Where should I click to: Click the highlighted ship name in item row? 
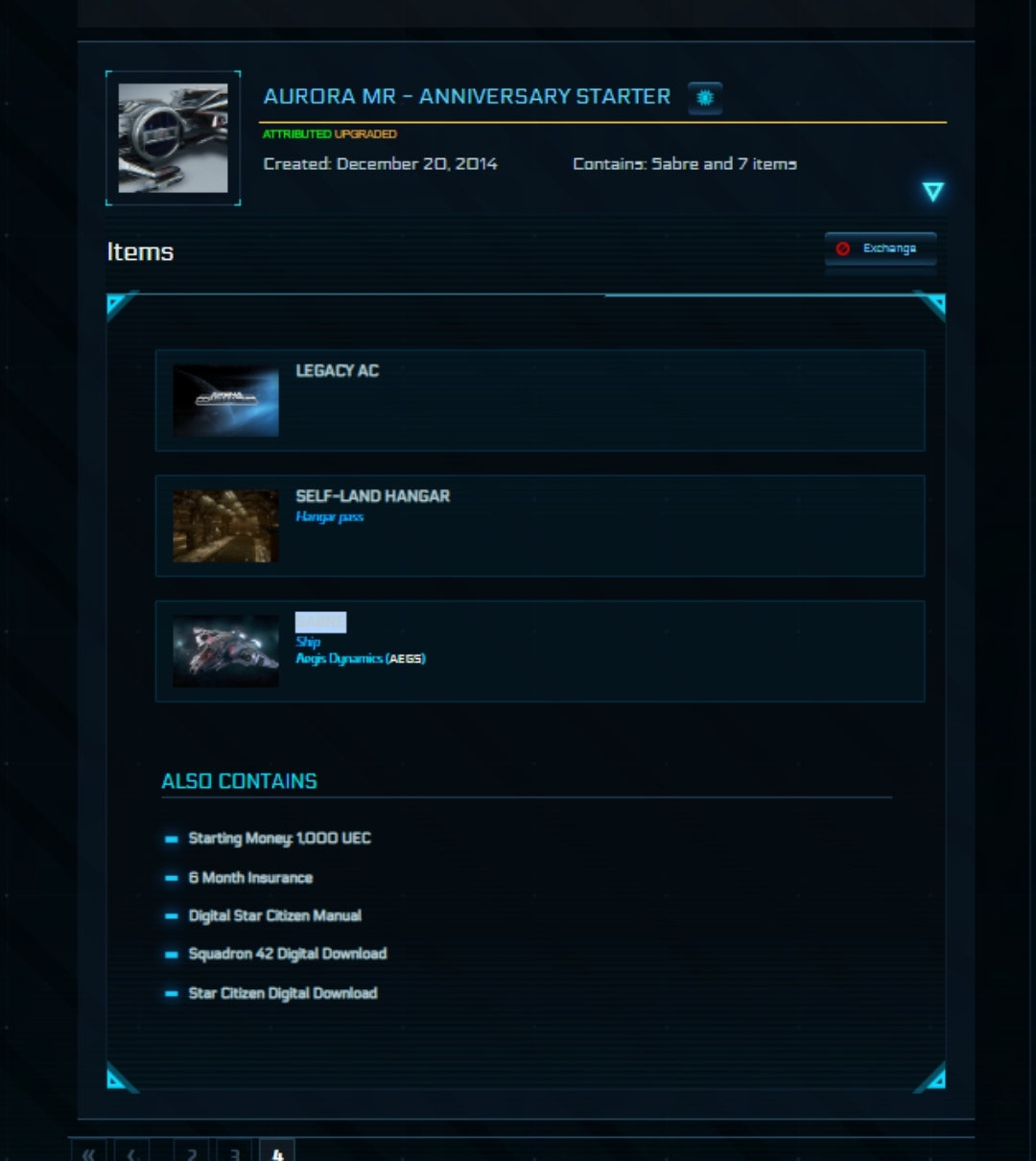click(x=320, y=622)
